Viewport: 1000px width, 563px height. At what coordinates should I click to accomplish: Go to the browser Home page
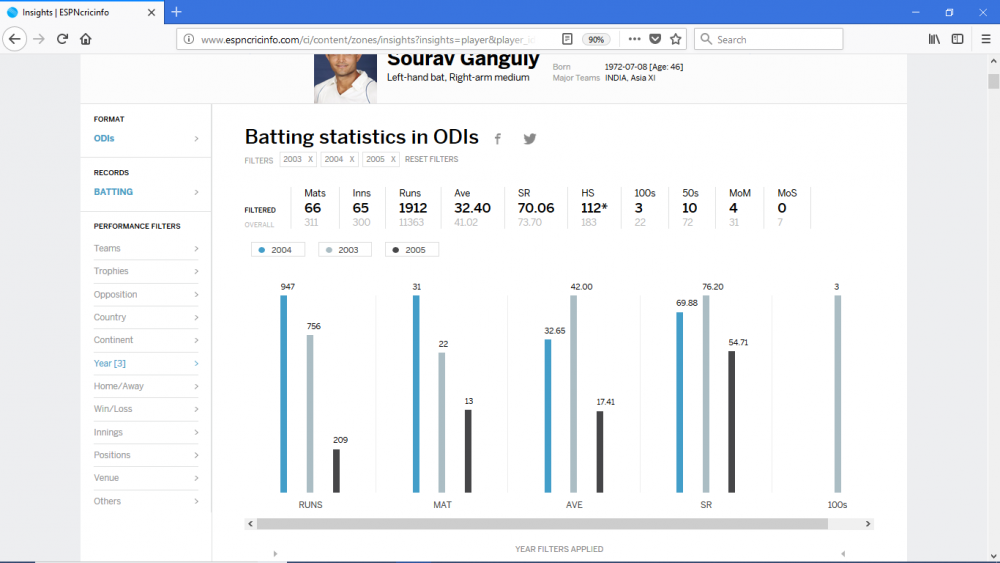point(85,39)
